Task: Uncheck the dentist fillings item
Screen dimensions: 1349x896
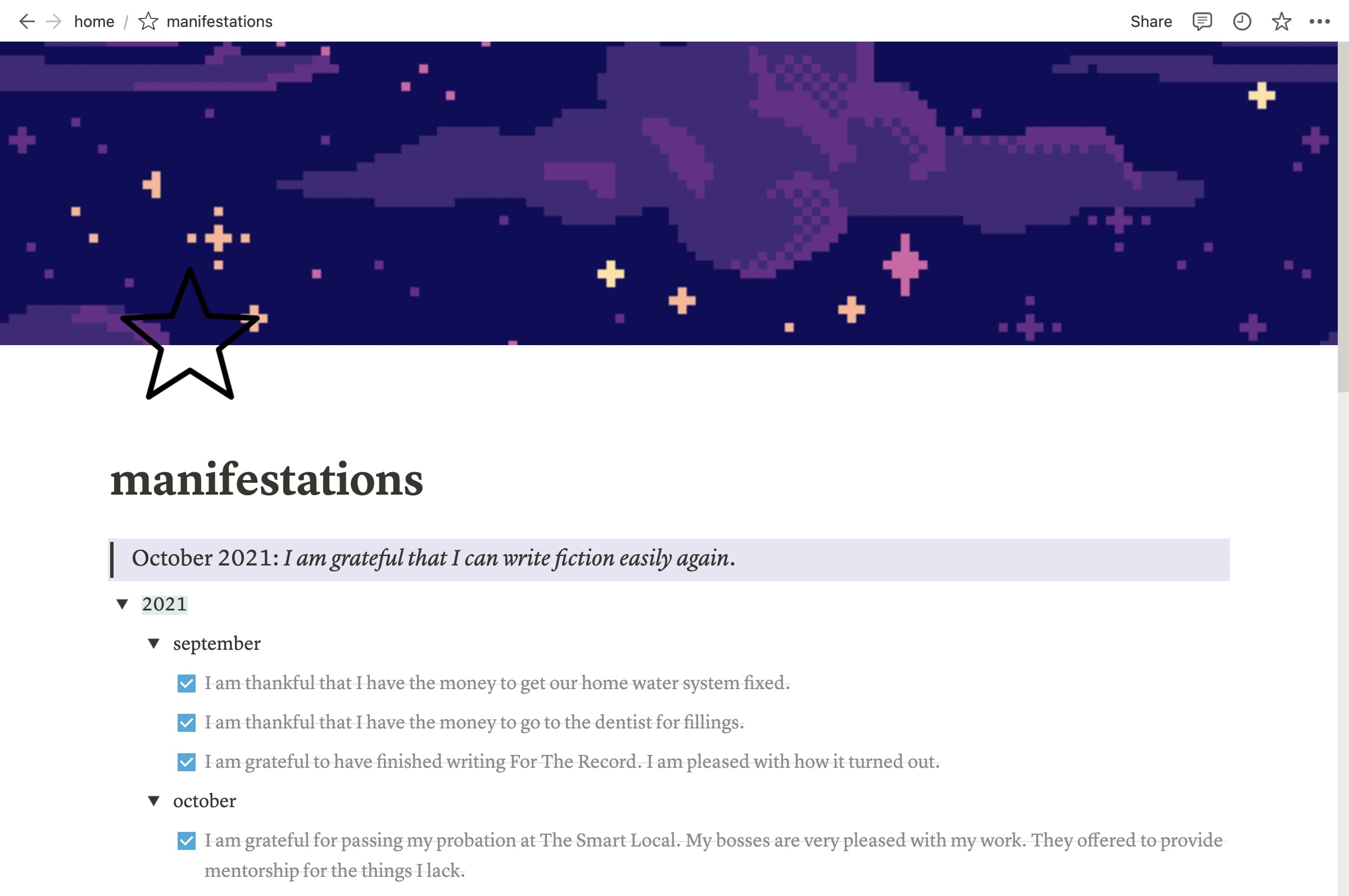Action: 186,723
